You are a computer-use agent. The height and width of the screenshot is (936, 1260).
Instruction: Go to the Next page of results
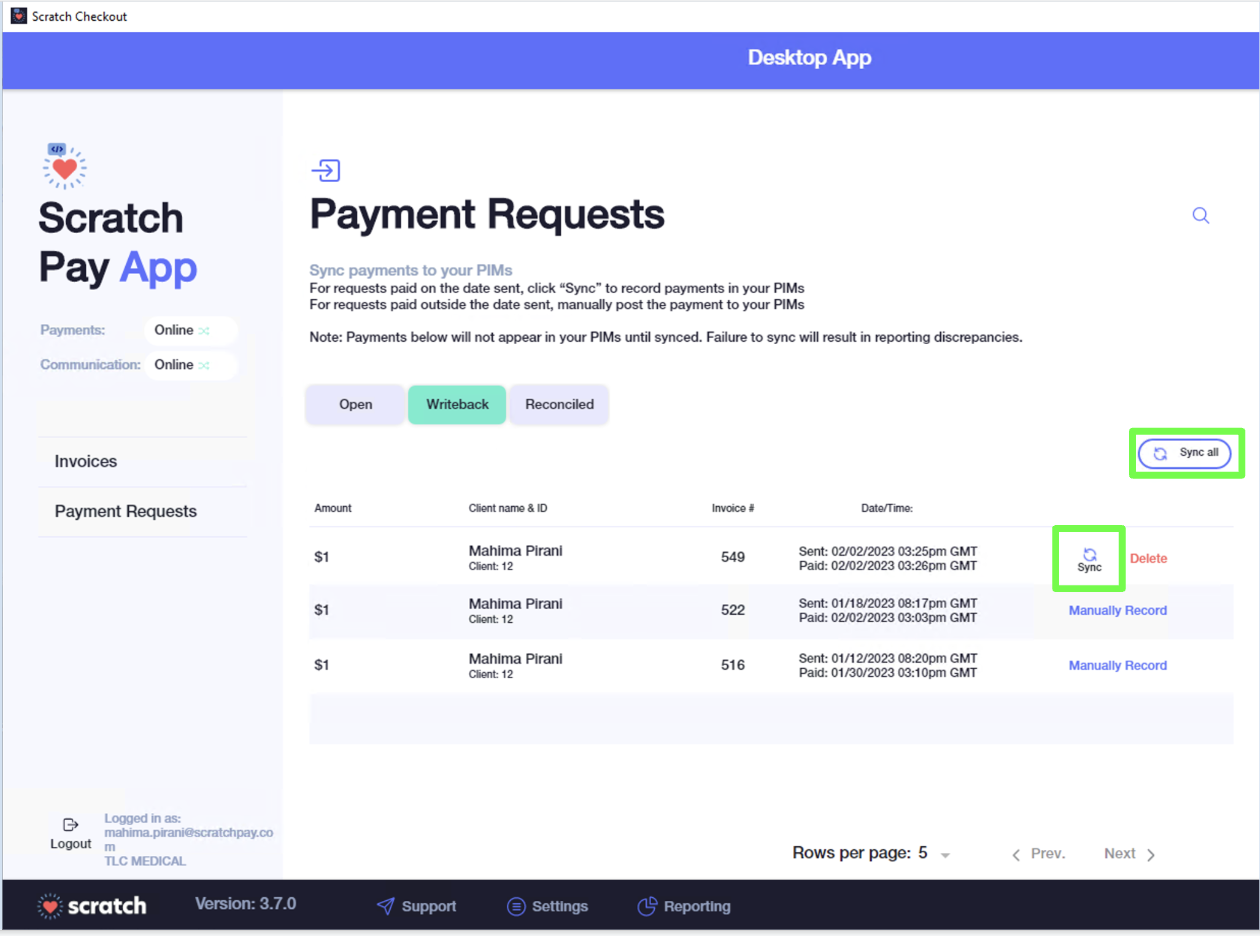click(1130, 854)
